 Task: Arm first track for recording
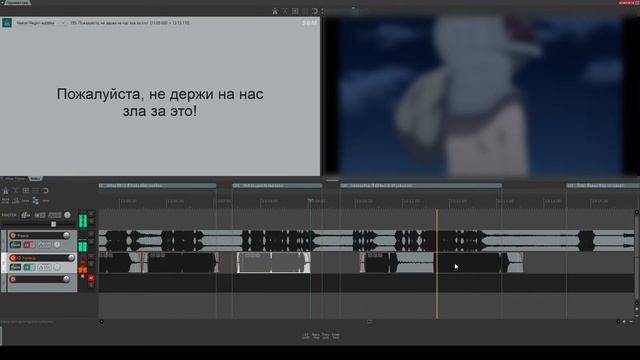(x=13, y=236)
